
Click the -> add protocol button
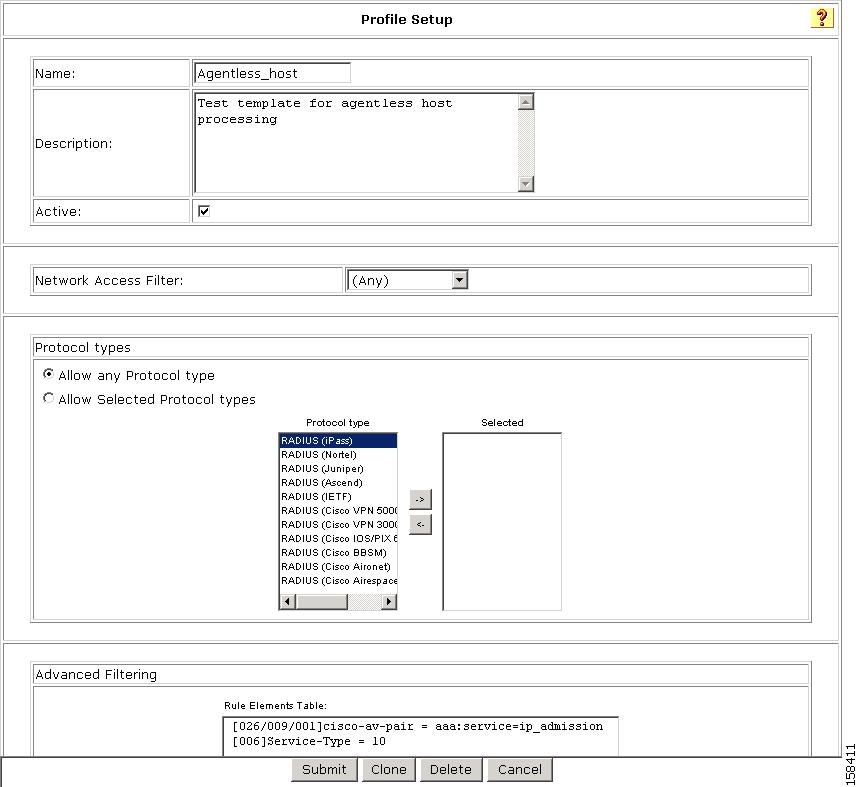420,500
